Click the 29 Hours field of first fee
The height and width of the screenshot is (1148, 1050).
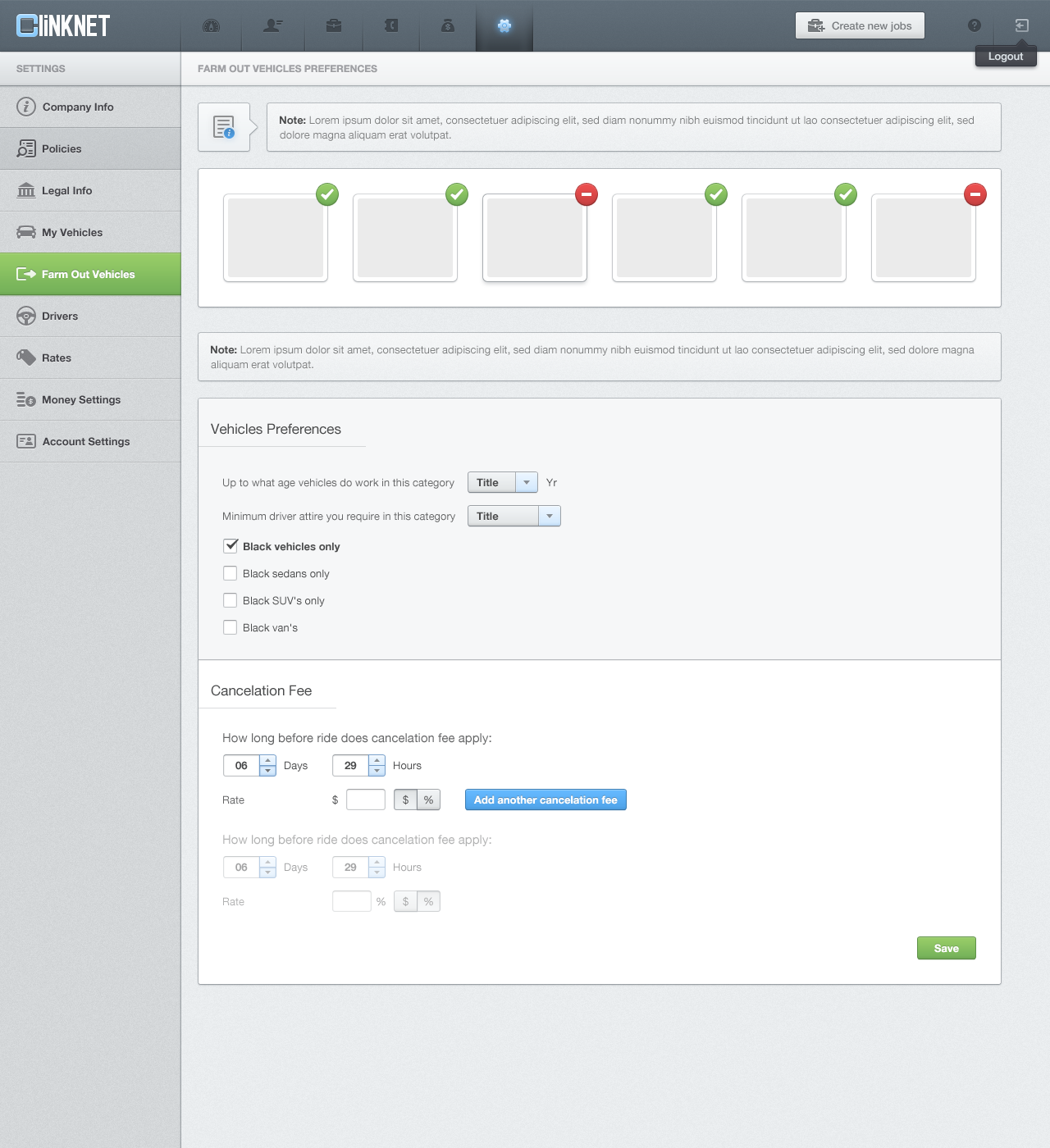tap(350, 765)
